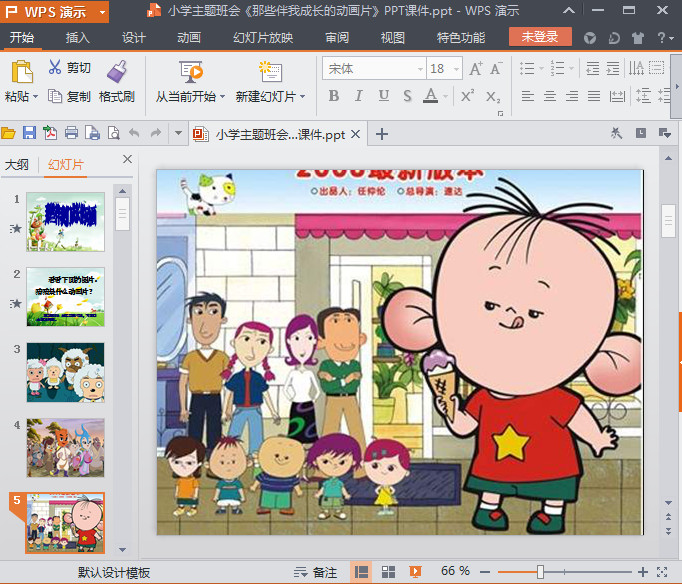Expand 新建幻灯片 dropdown arrow
The height and width of the screenshot is (584, 682).
[302, 96]
